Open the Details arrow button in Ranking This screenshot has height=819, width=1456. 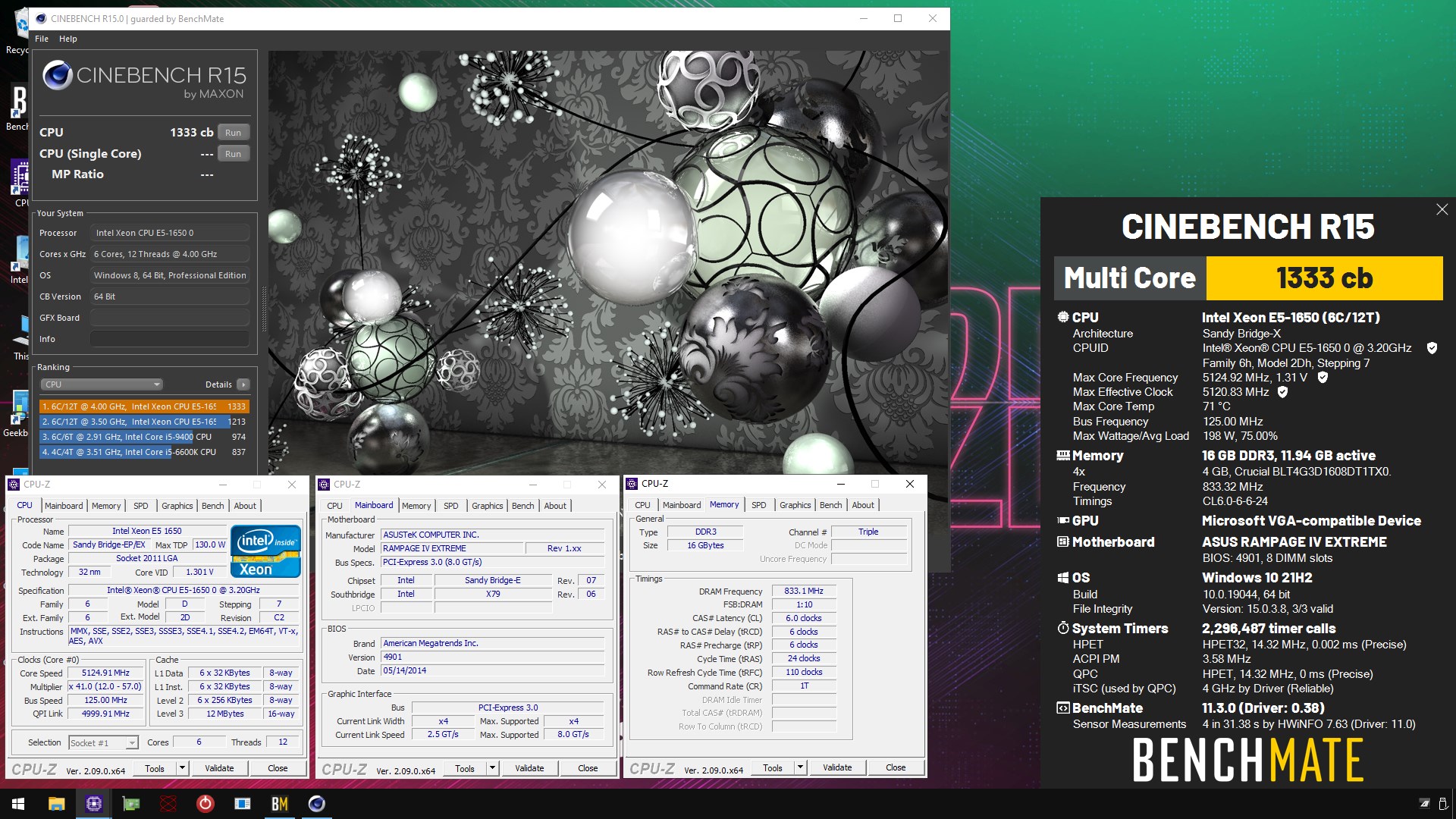[x=243, y=384]
